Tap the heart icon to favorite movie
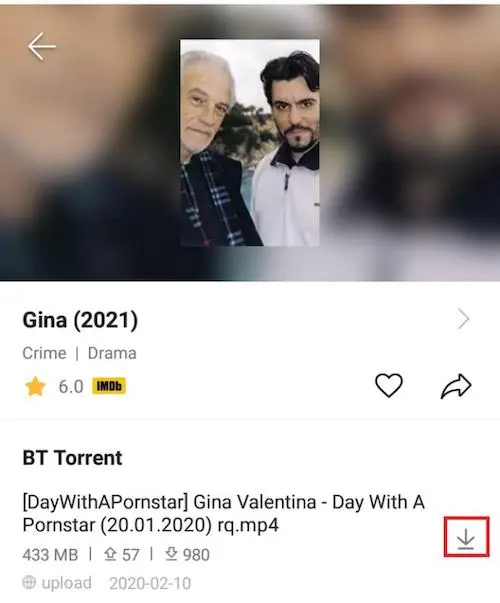 pos(389,385)
